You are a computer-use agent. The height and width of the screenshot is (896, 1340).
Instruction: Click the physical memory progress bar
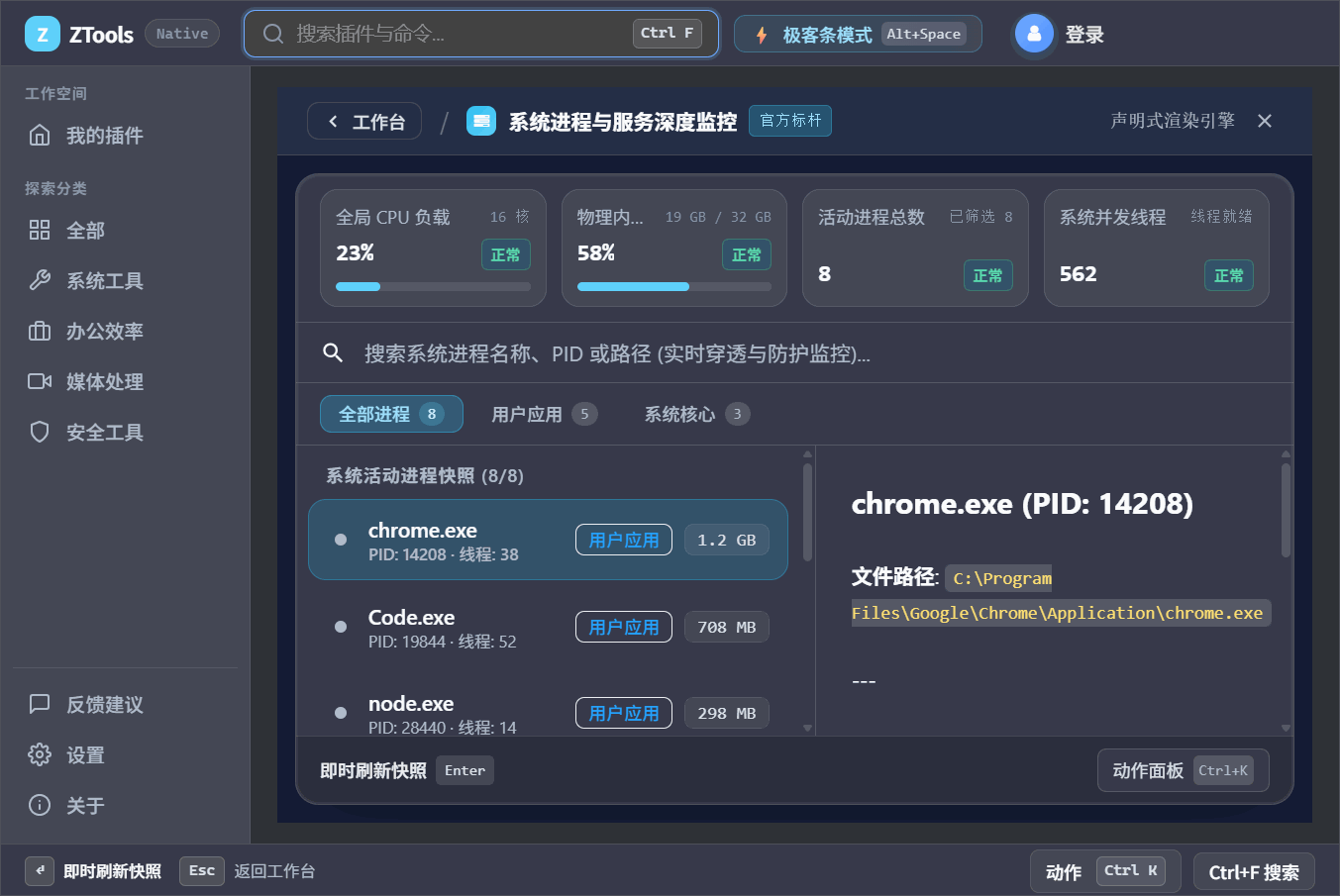click(674, 286)
